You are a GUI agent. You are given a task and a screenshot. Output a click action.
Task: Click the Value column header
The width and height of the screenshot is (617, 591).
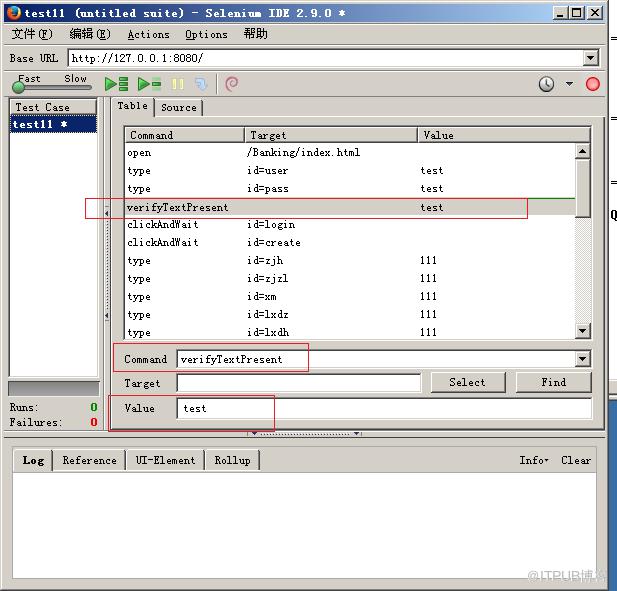click(x=504, y=135)
